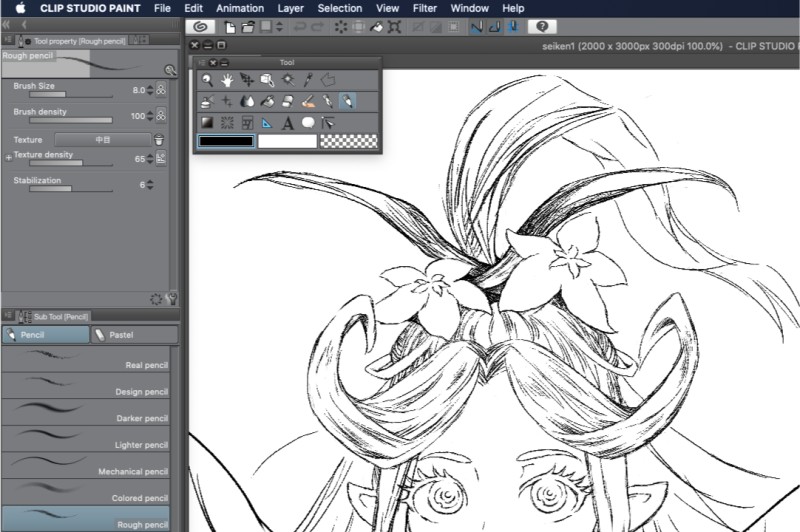Select the Balloon tool
The width and height of the screenshot is (800, 532).
click(308, 123)
